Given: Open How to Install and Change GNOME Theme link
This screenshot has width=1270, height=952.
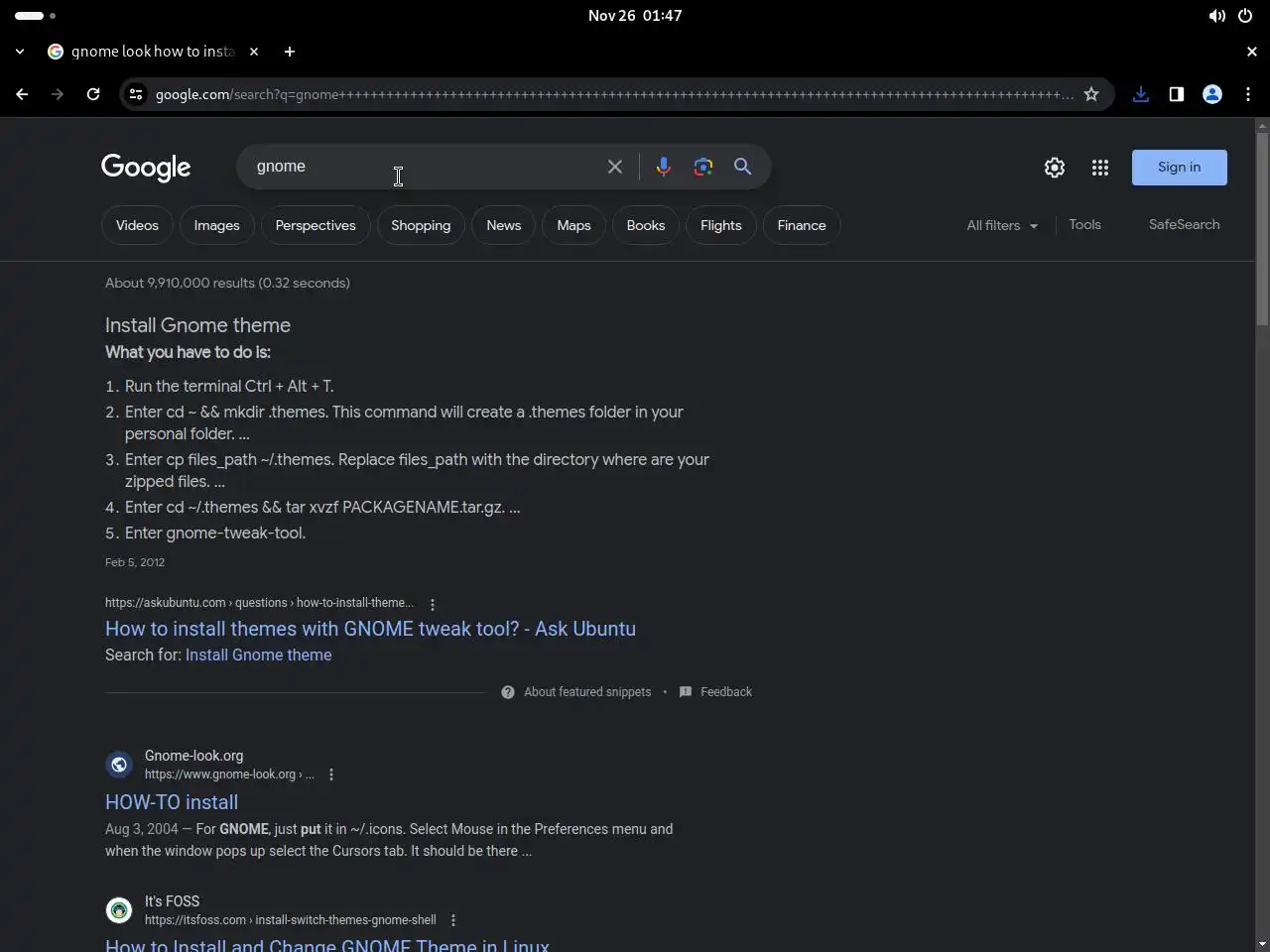Looking at the screenshot, I should point(327,945).
